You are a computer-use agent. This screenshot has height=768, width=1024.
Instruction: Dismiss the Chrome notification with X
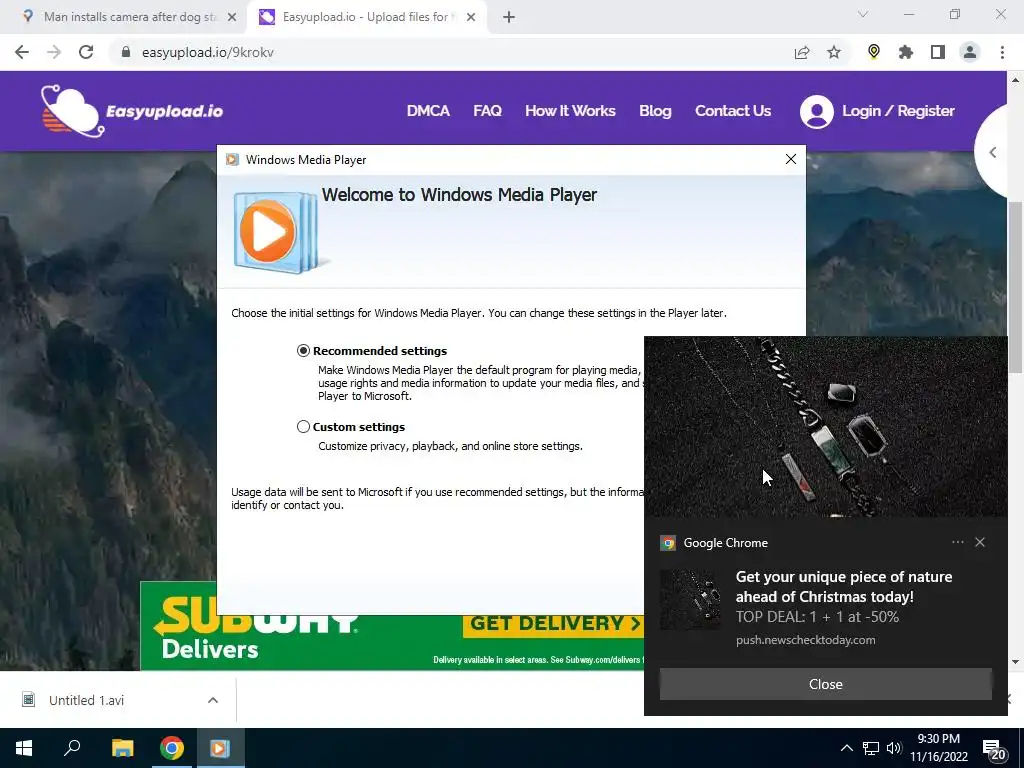click(x=980, y=542)
